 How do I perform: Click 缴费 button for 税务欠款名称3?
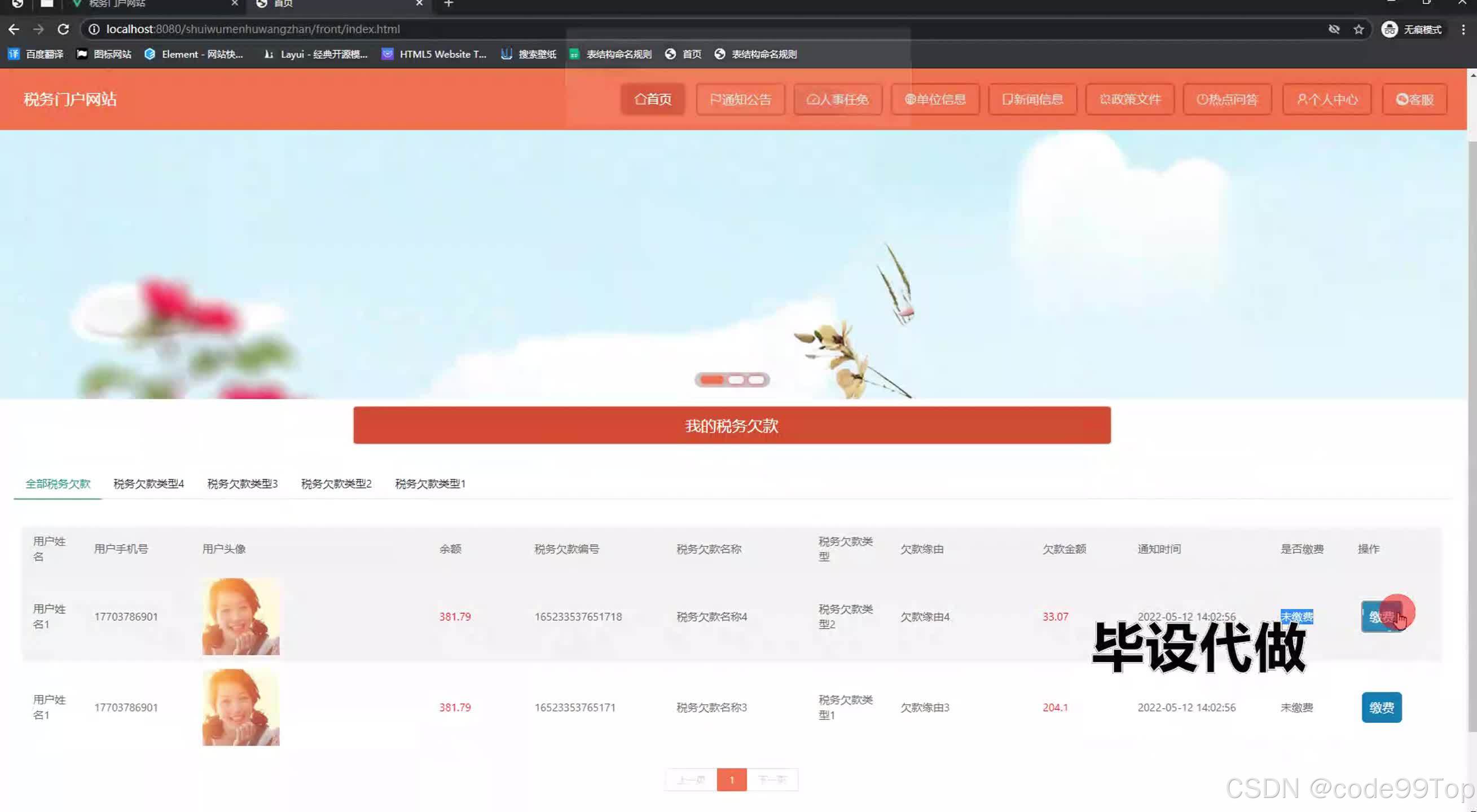point(1381,707)
